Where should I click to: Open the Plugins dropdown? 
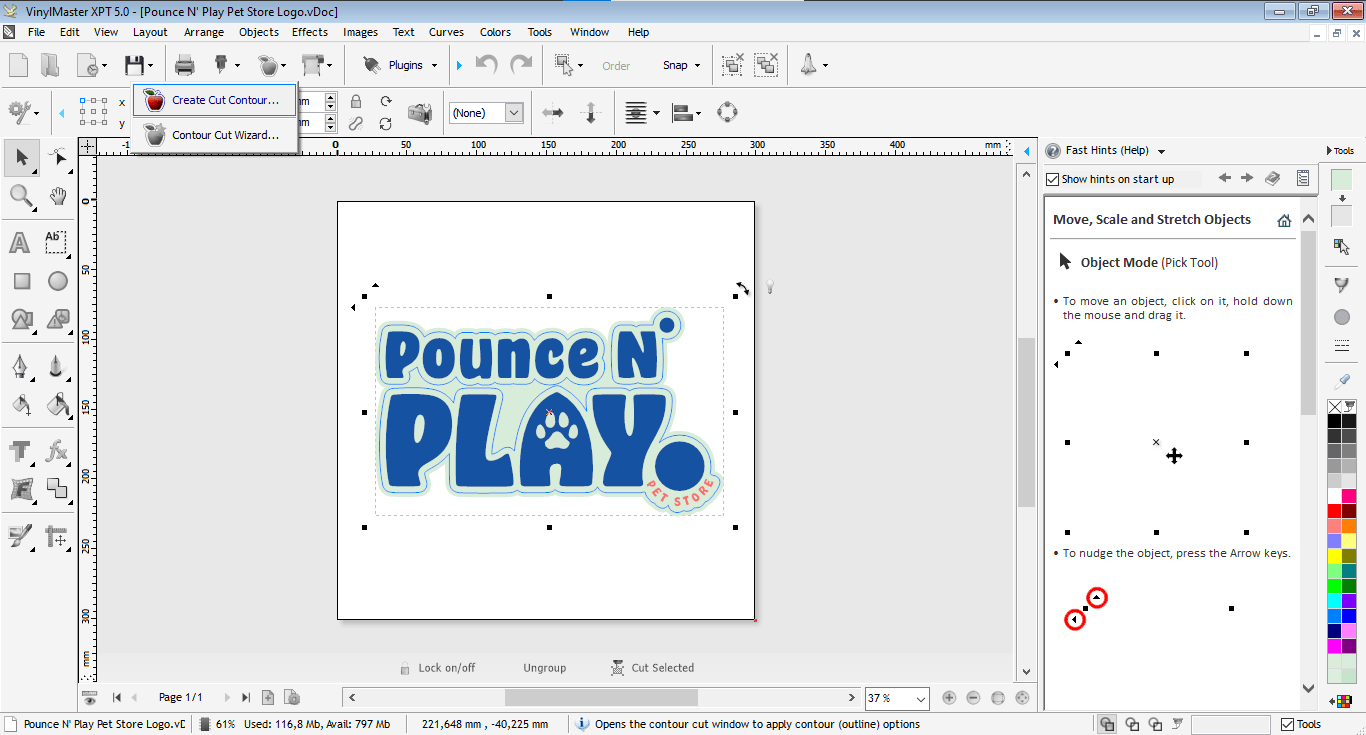coord(400,65)
